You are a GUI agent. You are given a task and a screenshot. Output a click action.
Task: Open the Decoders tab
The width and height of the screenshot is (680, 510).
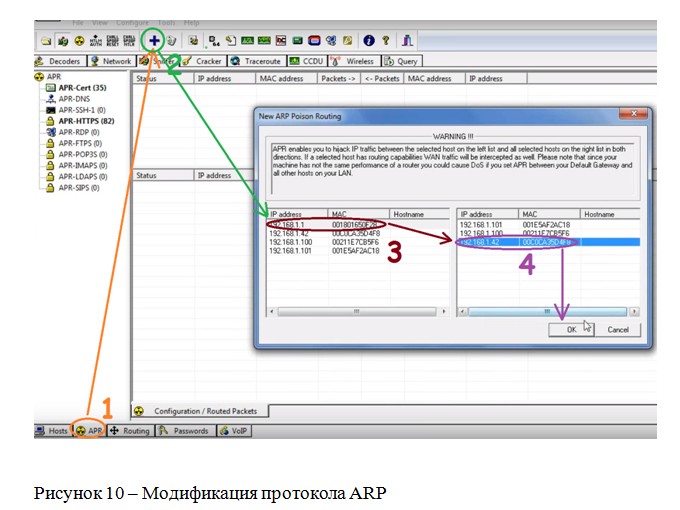pyautogui.click(x=60, y=61)
